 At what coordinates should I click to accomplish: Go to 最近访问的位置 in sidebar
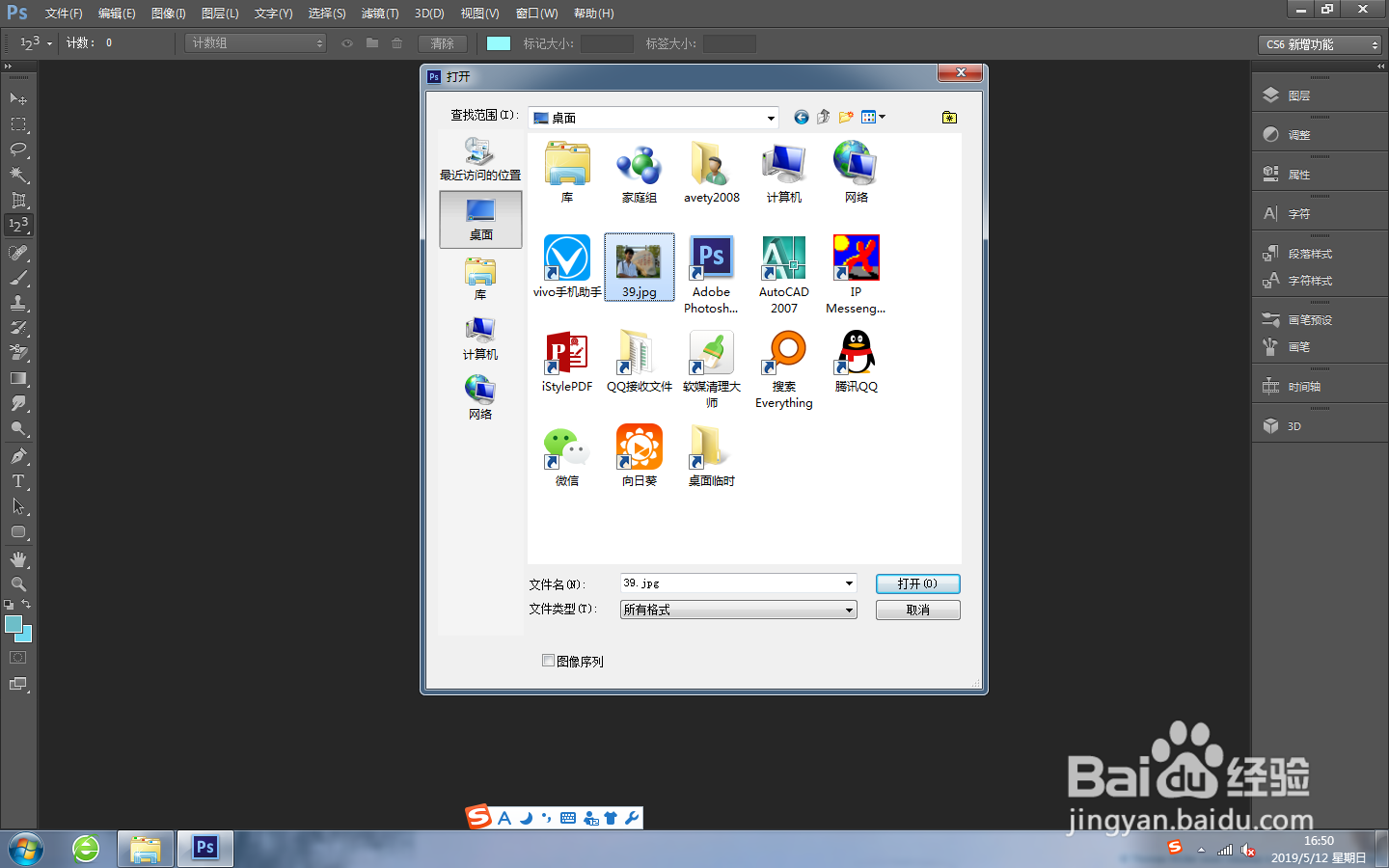(x=480, y=159)
